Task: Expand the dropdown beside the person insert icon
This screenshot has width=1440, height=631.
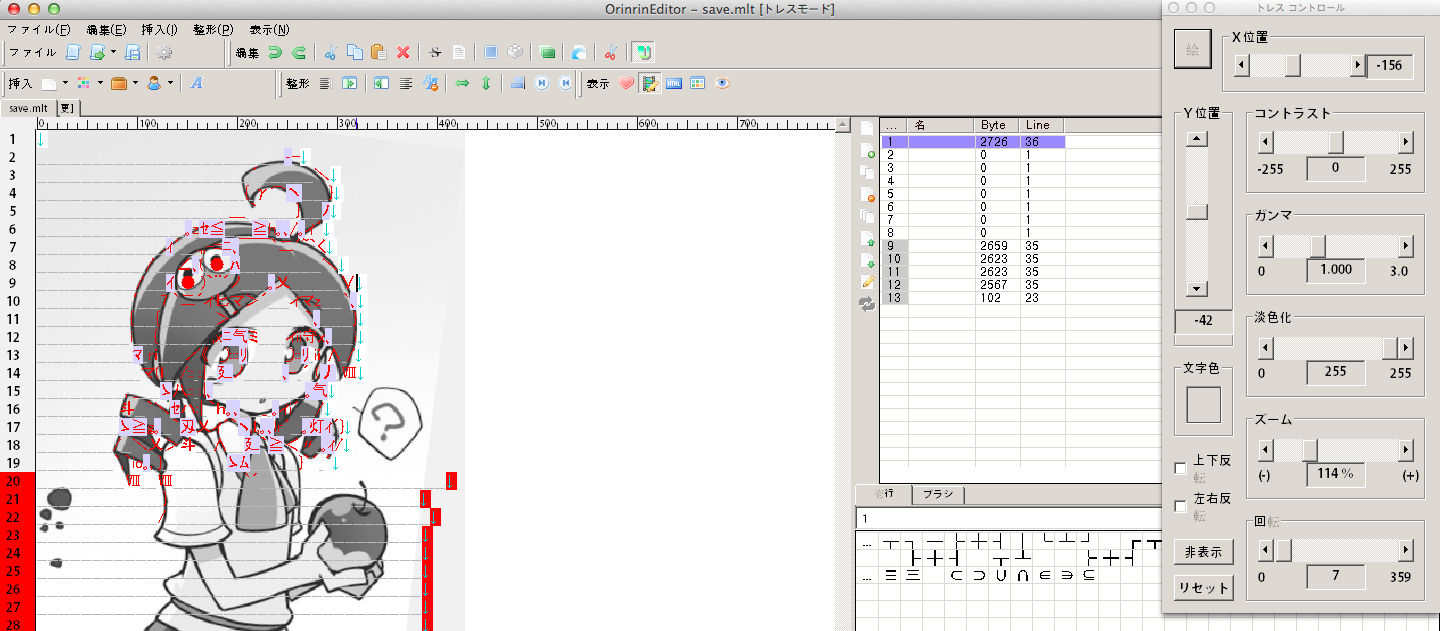Action: tap(170, 83)
